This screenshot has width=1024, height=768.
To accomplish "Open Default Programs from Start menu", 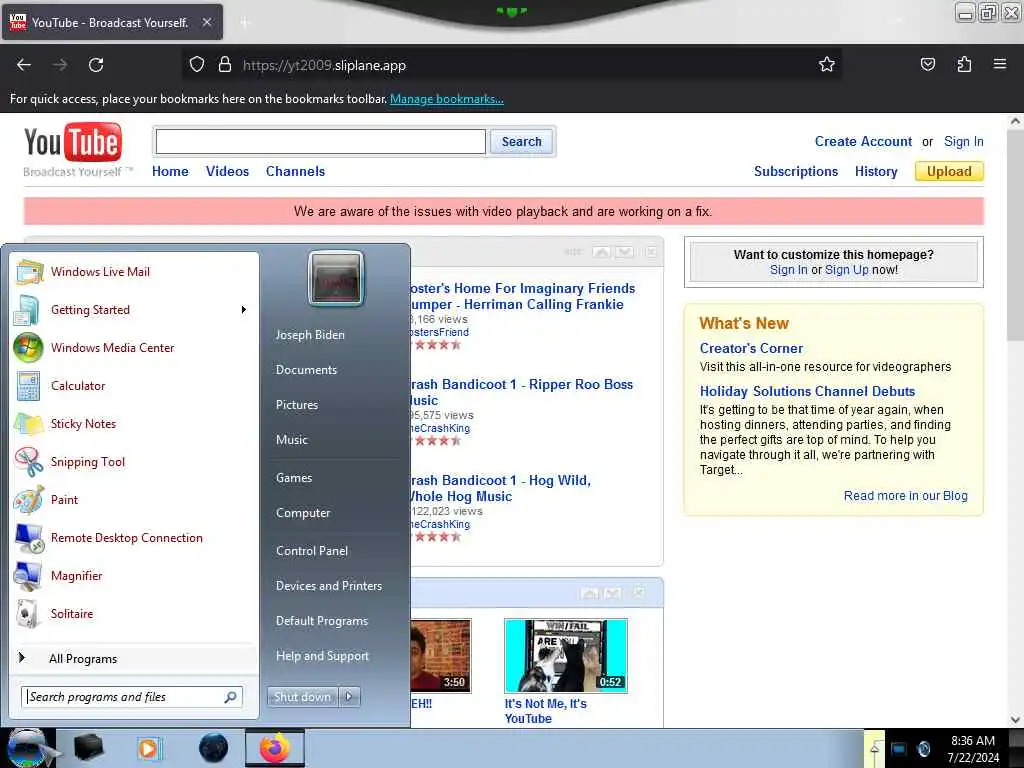I will pos(322,621).
